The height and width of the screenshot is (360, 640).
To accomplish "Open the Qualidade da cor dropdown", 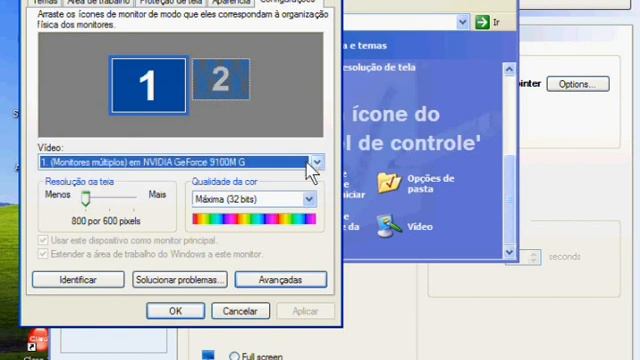I will pyautogui.click(x=309, y=199).
